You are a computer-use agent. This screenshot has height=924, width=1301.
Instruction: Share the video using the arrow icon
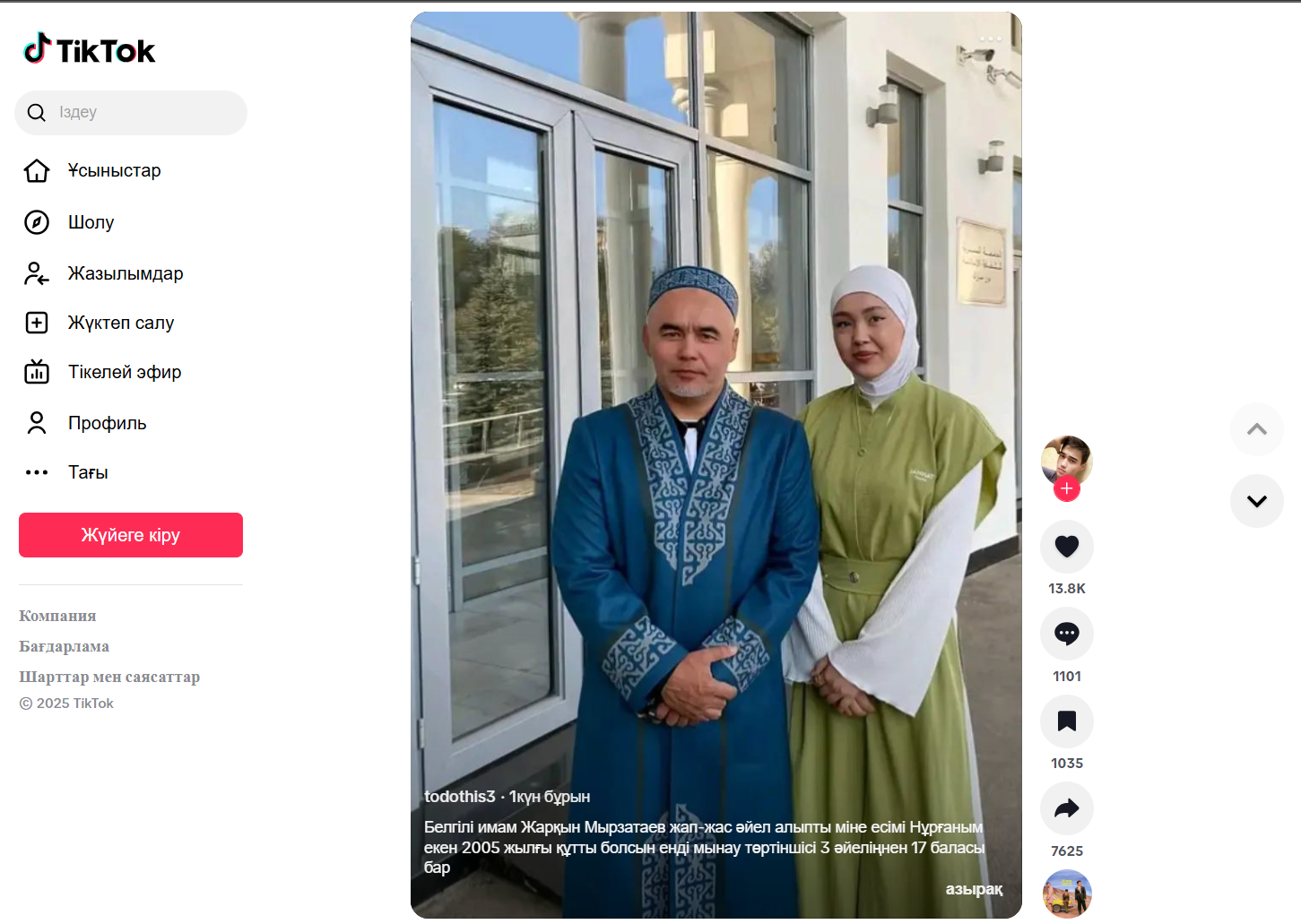(1066, 808)
